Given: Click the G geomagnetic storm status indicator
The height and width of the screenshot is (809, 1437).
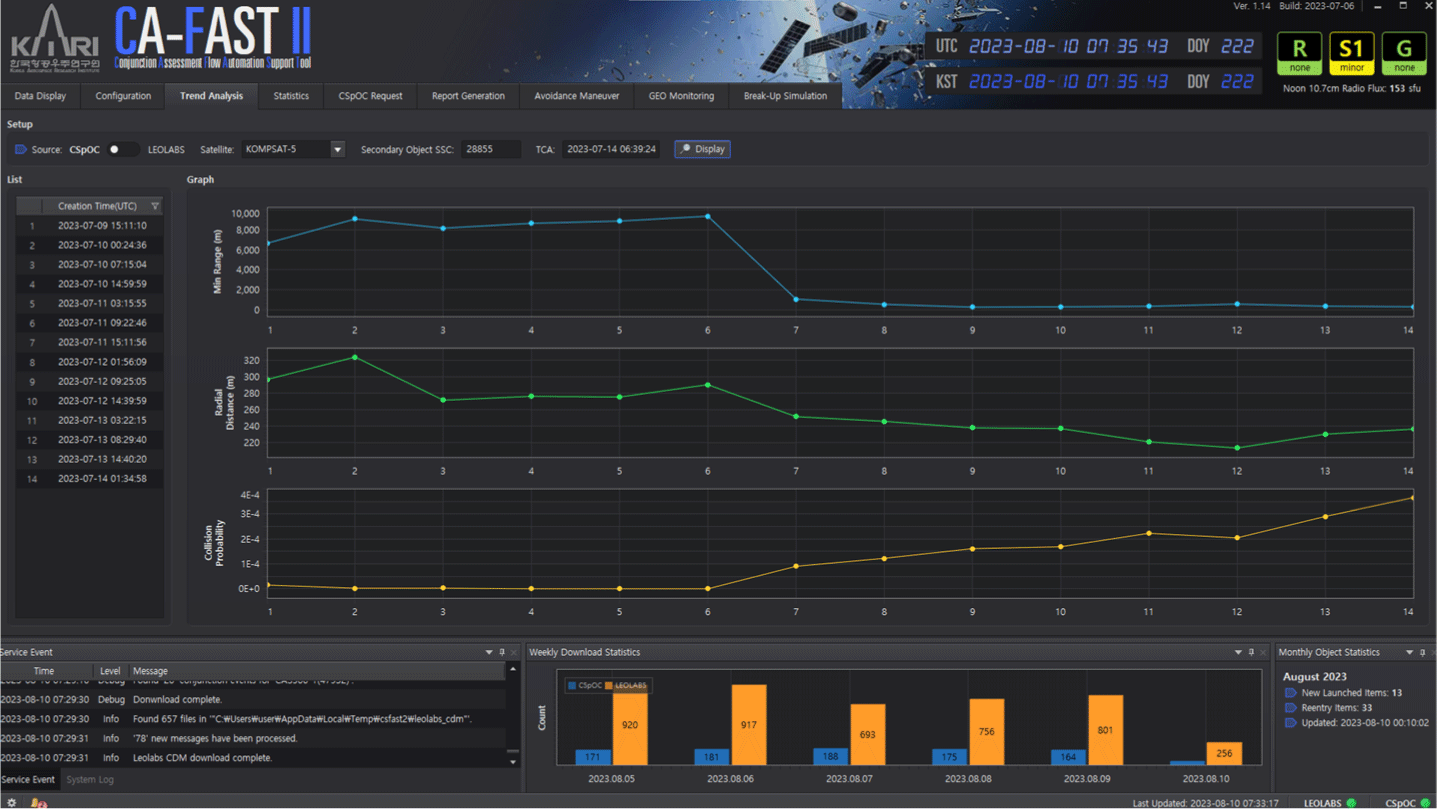Looking at the screenshot, I should 1404,53.
